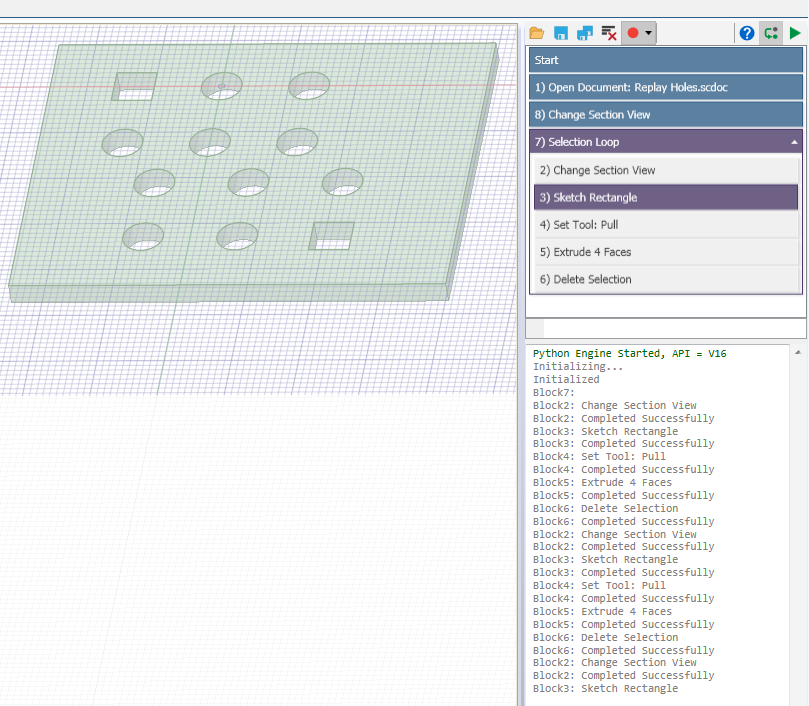Click the script command input field
Screen dimensions: 809x706
(674, 328)
